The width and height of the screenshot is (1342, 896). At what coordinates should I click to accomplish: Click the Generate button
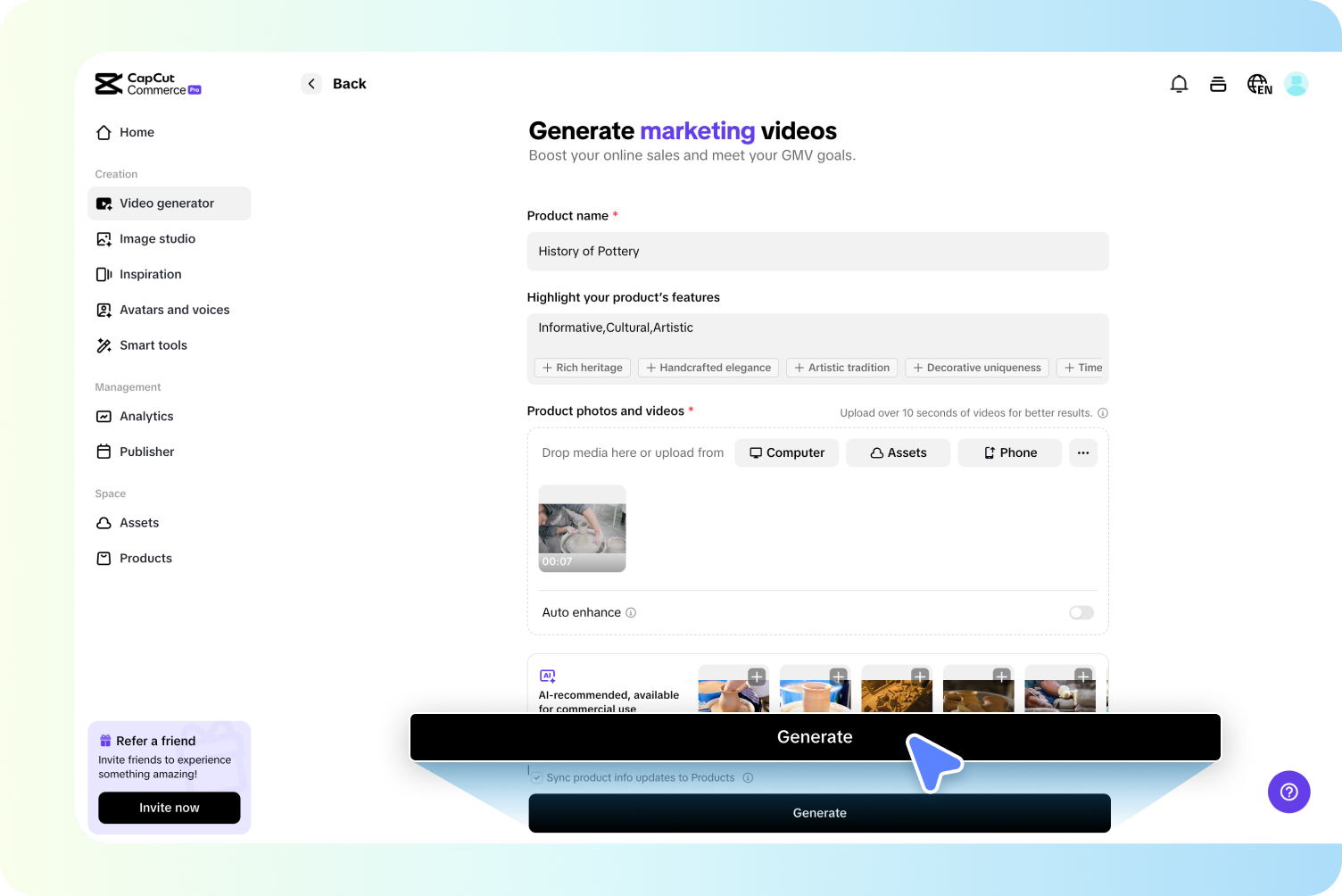click(815, 736)
